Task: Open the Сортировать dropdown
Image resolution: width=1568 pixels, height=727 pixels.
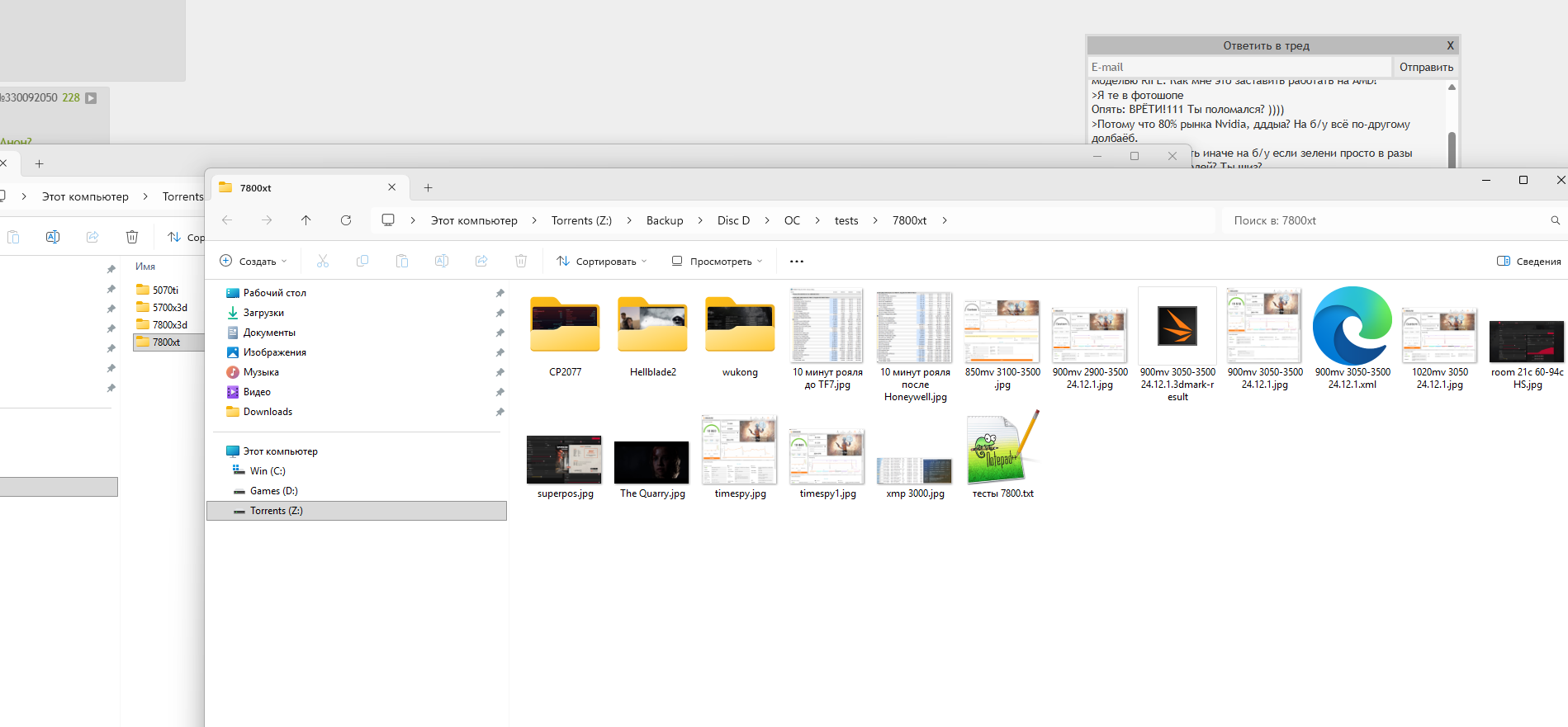Action: pyautogui.click(x=601, y=262)
